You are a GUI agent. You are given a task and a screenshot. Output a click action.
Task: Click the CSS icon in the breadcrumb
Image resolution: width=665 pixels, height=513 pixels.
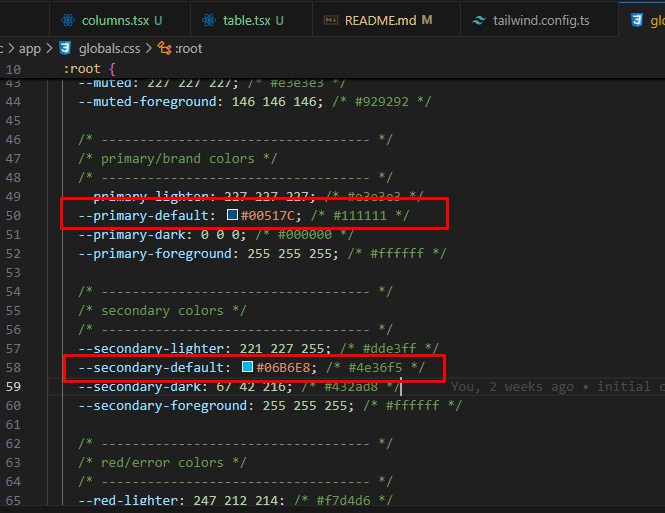(x=65, y=47)
